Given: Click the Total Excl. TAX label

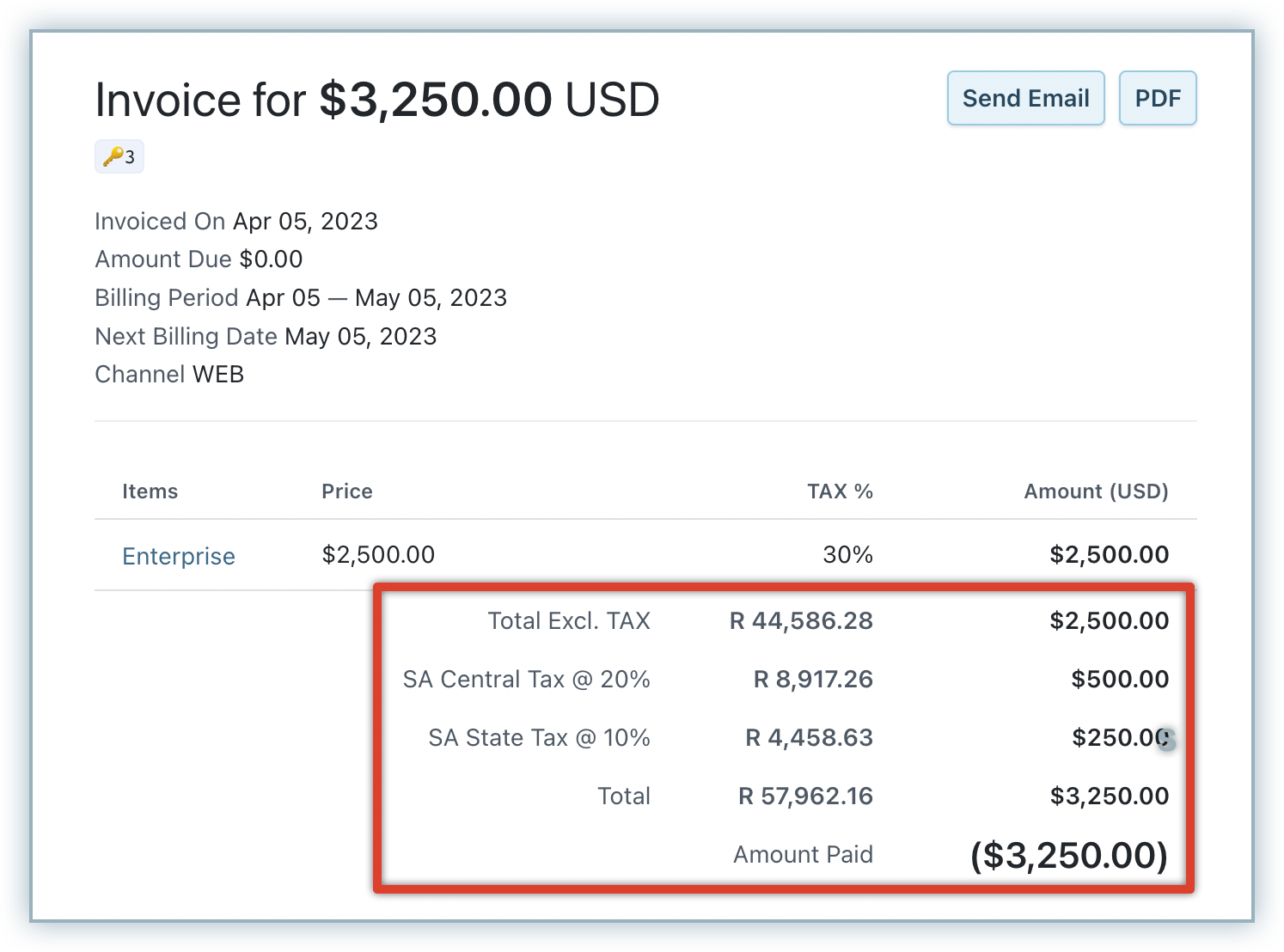Looking at the screenshot, I should [568, 621].
